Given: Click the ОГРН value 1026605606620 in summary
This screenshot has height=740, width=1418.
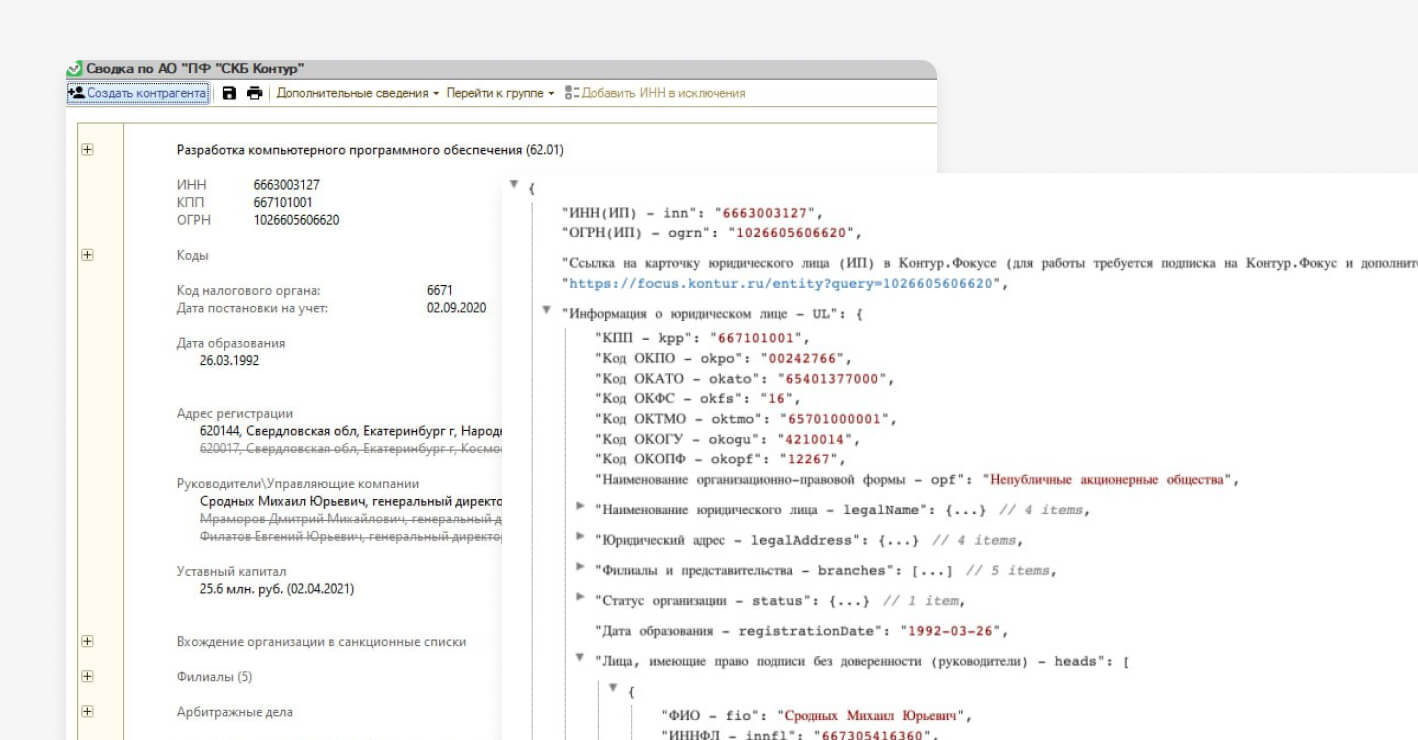Looking at the screenshot, I should pyautogui.click(x=296, y=220).
